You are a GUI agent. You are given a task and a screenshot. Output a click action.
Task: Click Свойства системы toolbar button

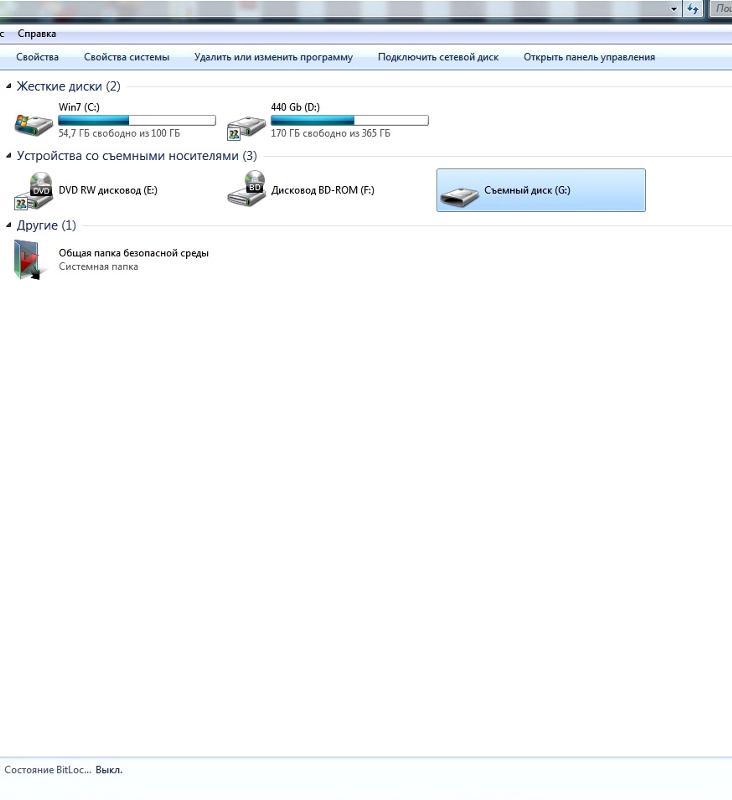click(x=126, y=57)
